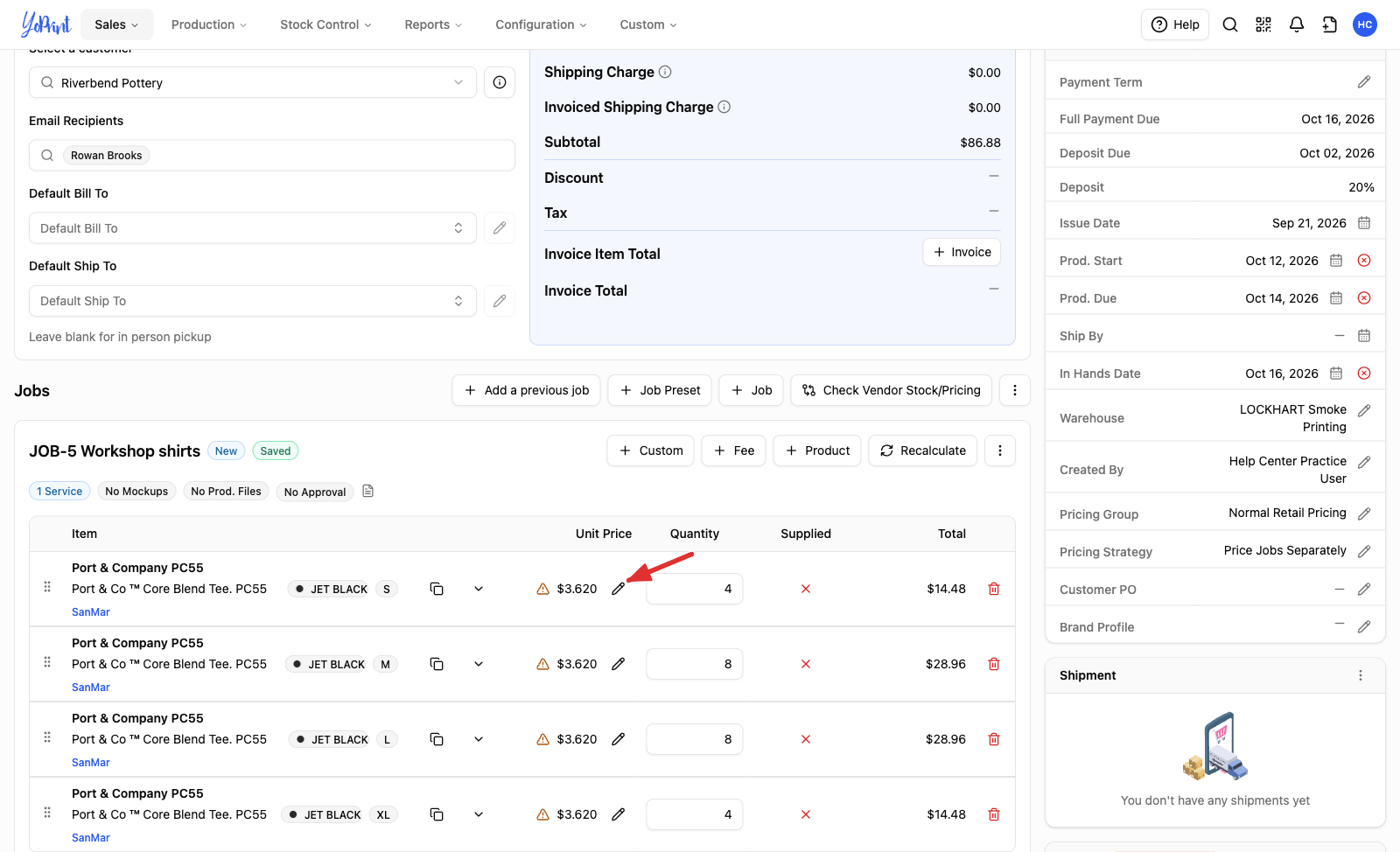This screenshot has height=852, width=1400.
Task: Open the notifications bell
Action: 1297,24
